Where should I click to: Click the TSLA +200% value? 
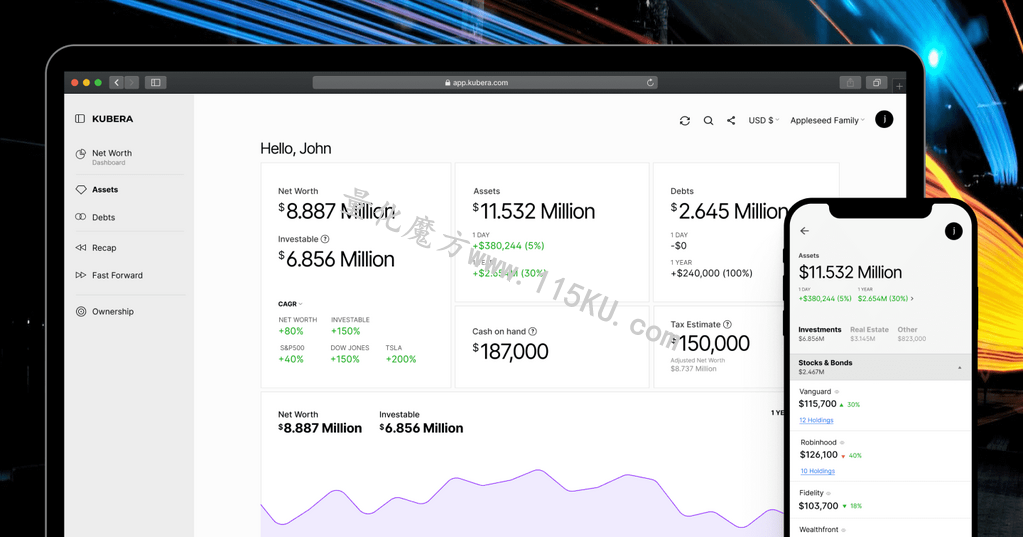(x=401, y=359)
